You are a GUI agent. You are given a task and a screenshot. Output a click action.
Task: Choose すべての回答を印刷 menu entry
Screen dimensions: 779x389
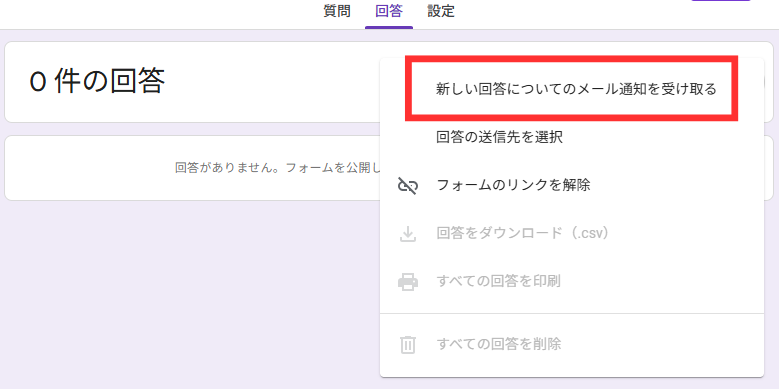572,281
